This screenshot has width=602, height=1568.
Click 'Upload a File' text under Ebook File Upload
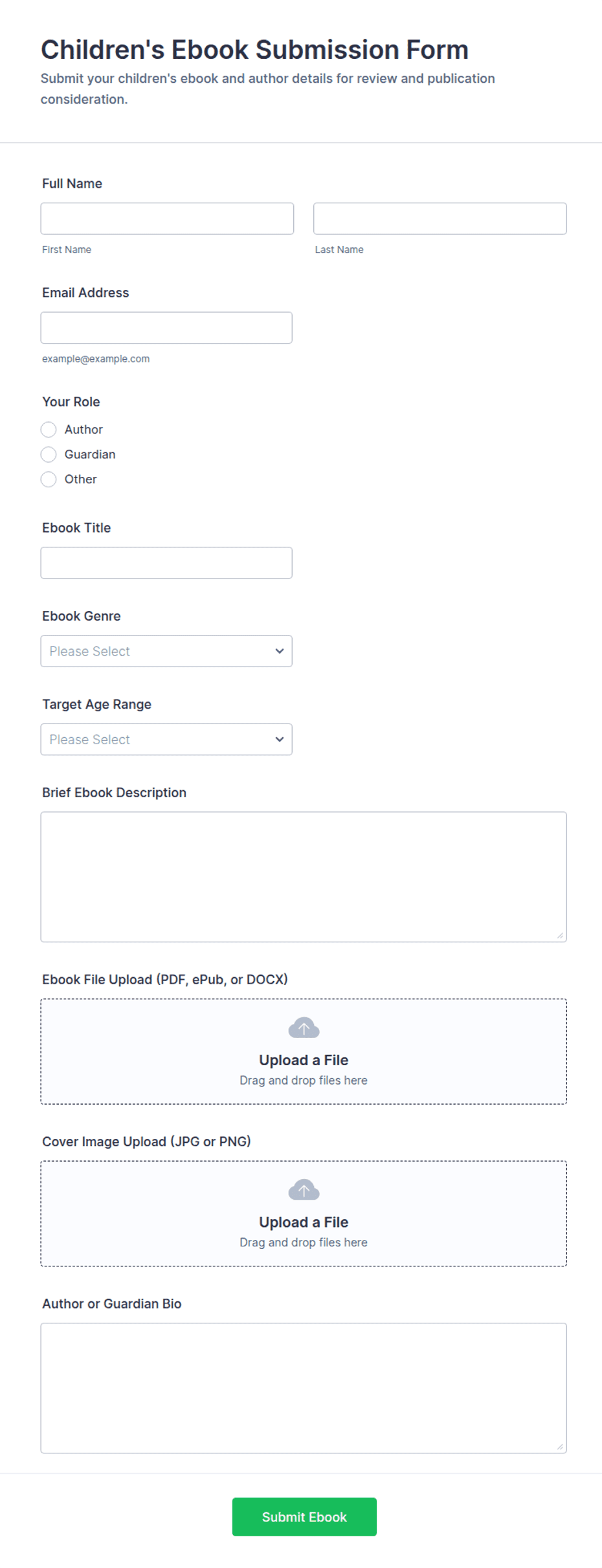click(304, 1060)
